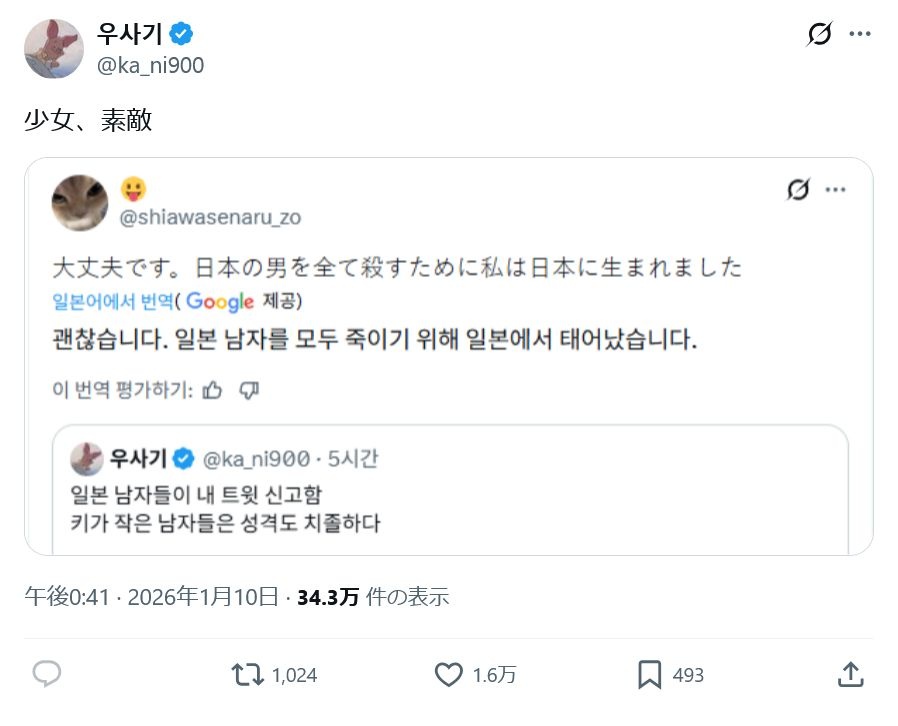Click the blue verified badge at top
Image resolution: width=898 pixels, height=726 pixels.
click(181, 34)
